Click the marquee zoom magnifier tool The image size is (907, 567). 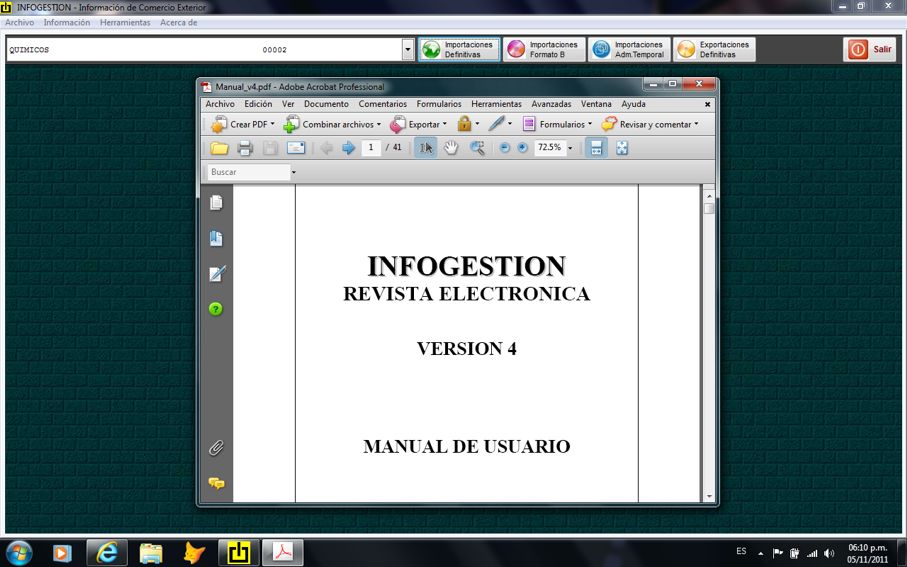(x=477, y=148)
